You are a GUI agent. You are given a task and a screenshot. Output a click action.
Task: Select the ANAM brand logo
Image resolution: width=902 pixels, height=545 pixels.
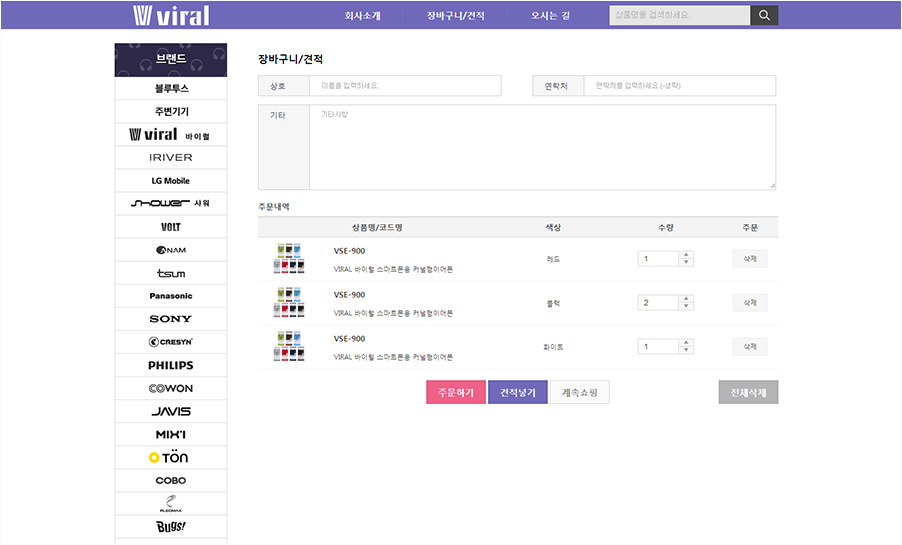171,250
